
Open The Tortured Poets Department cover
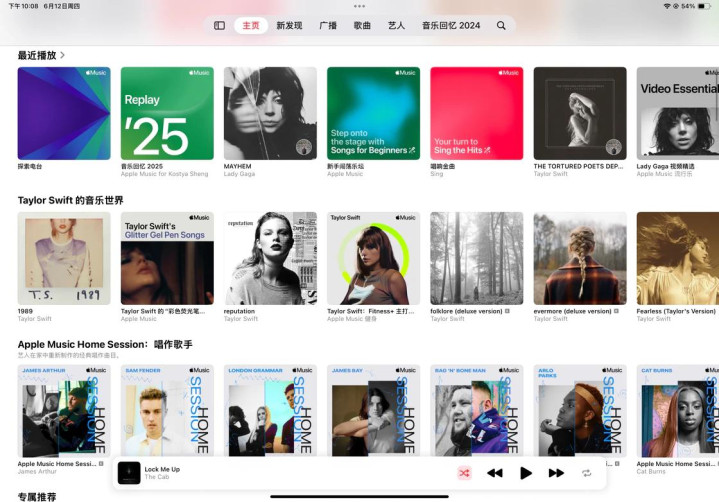click(x=580, y=113)
